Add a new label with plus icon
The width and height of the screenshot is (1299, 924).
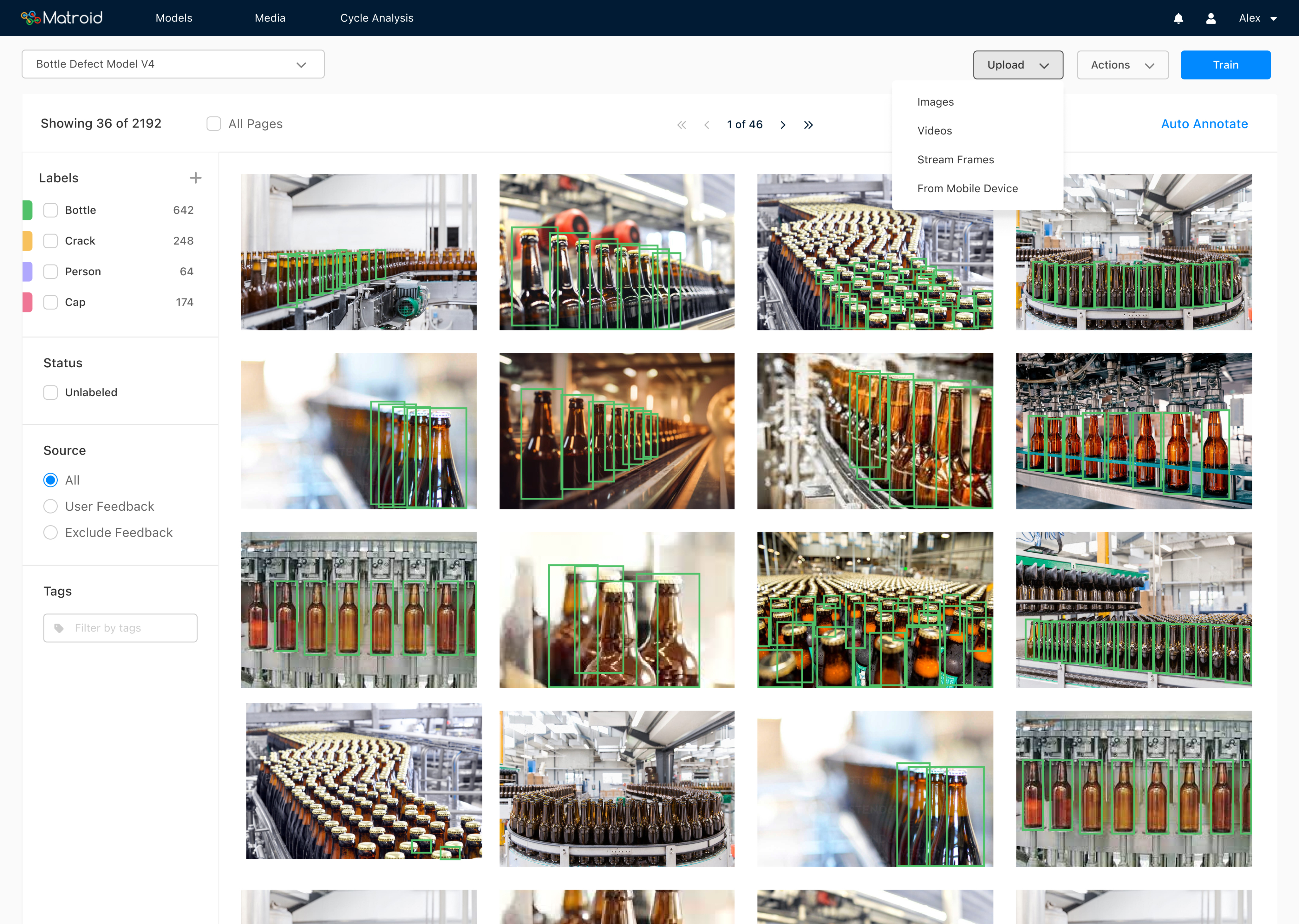(x=196, y=178)
